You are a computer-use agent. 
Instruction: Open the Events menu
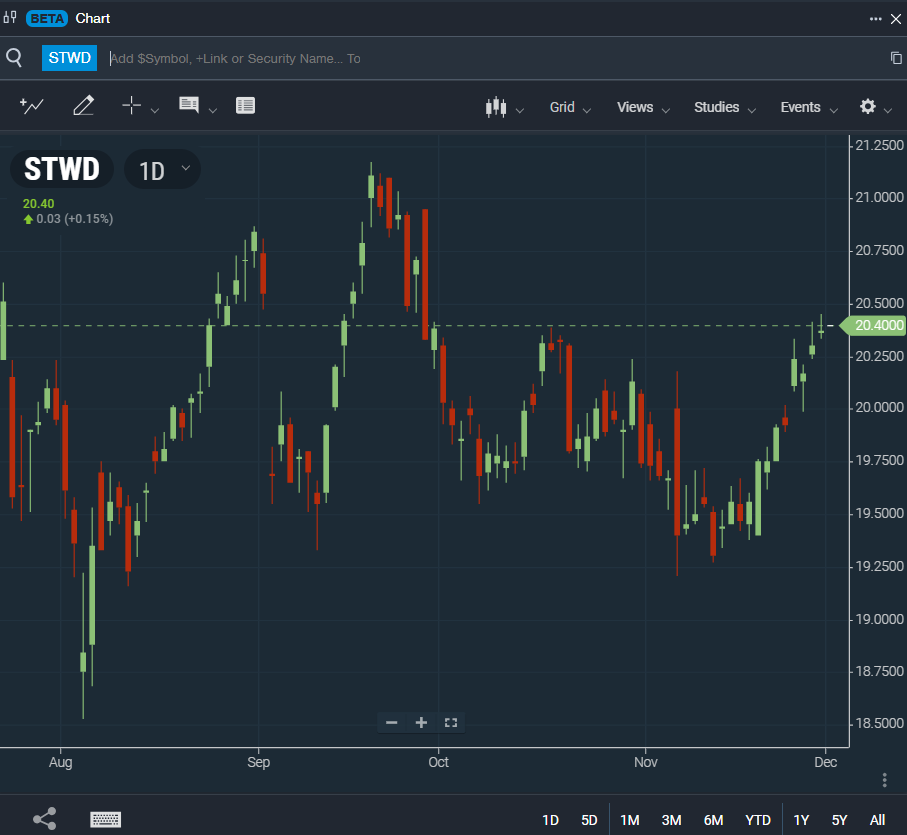[809, 108]
